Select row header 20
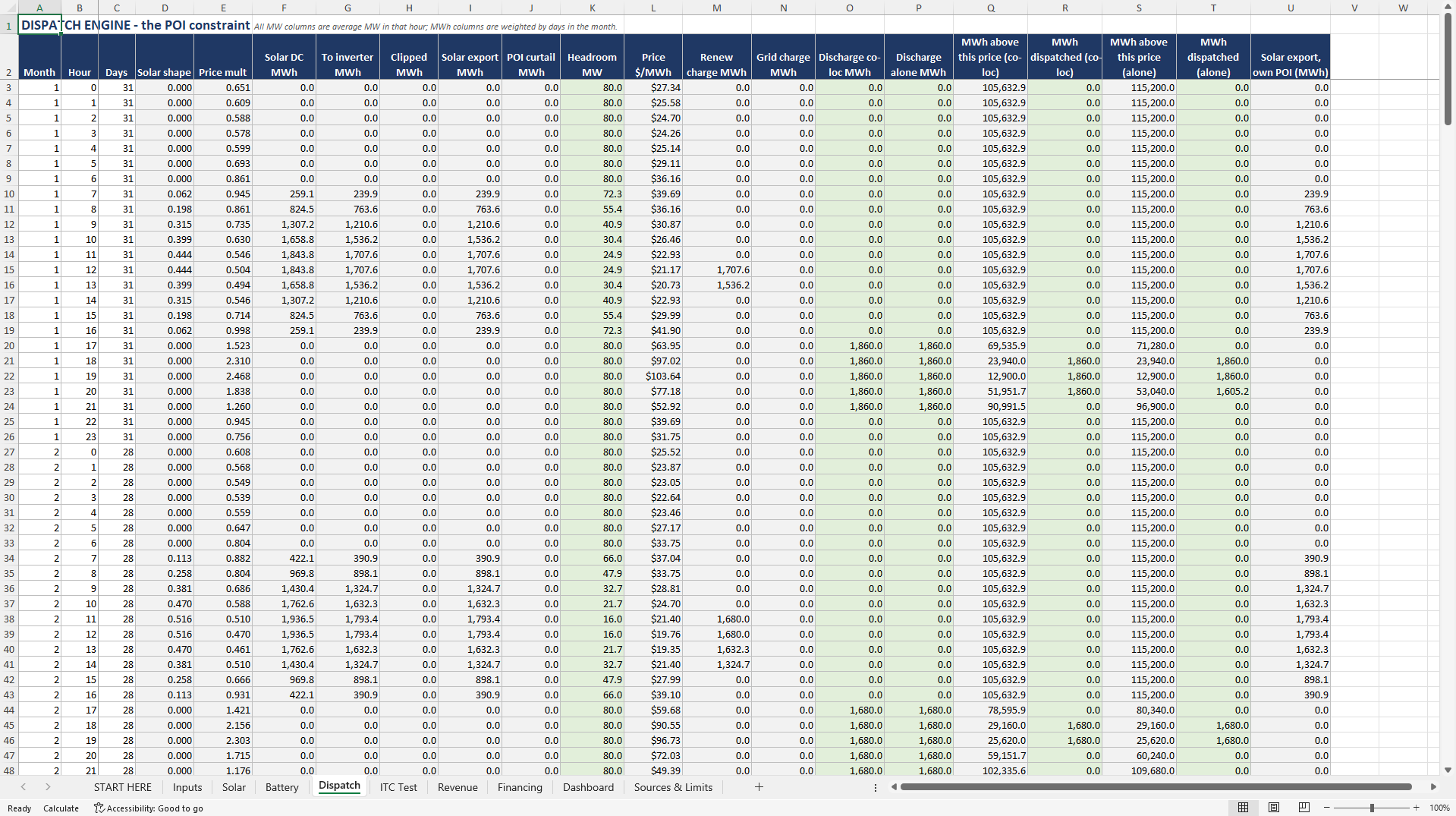 tap(9, 345)
